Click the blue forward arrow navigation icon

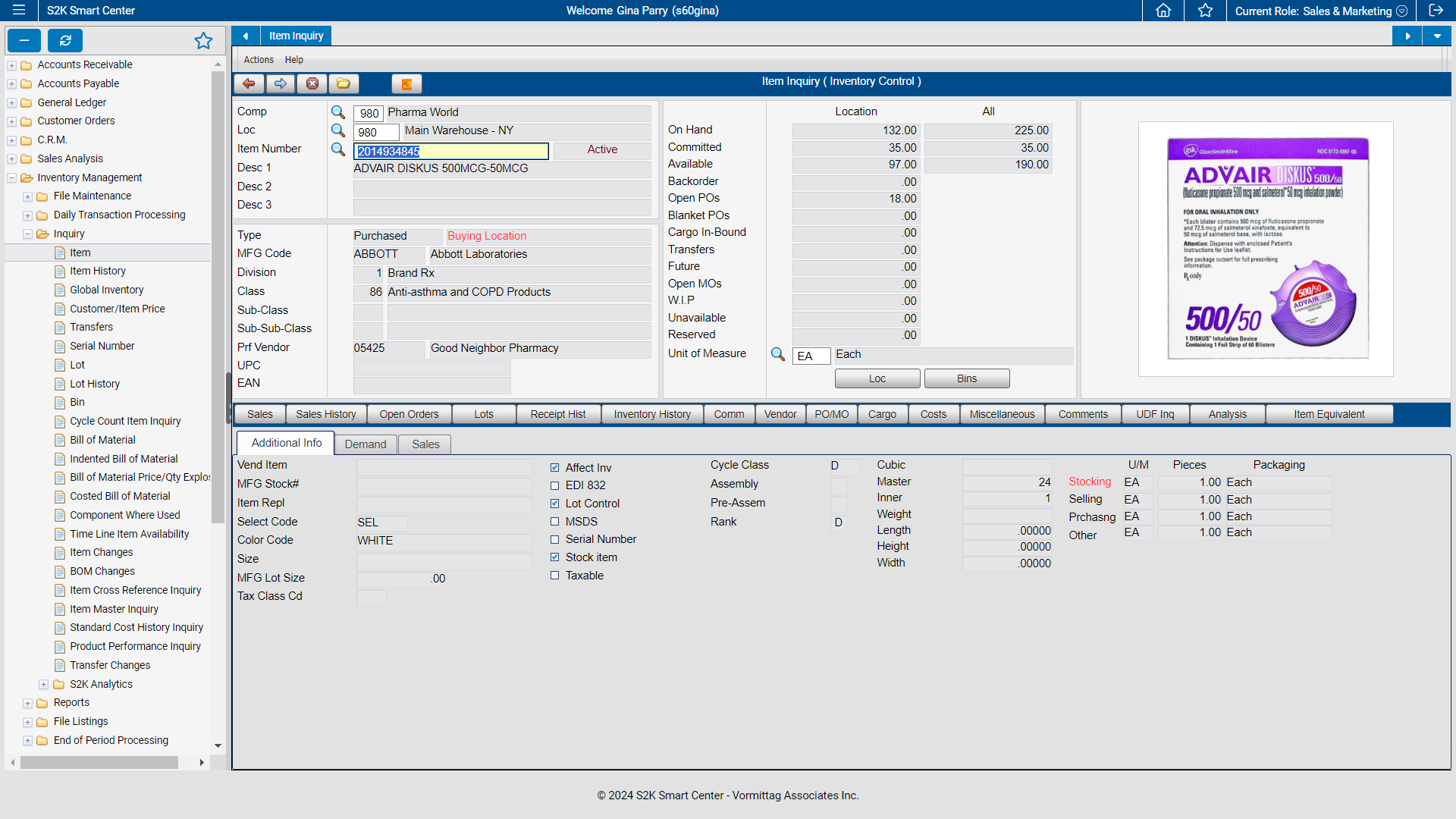pos(281,83)
